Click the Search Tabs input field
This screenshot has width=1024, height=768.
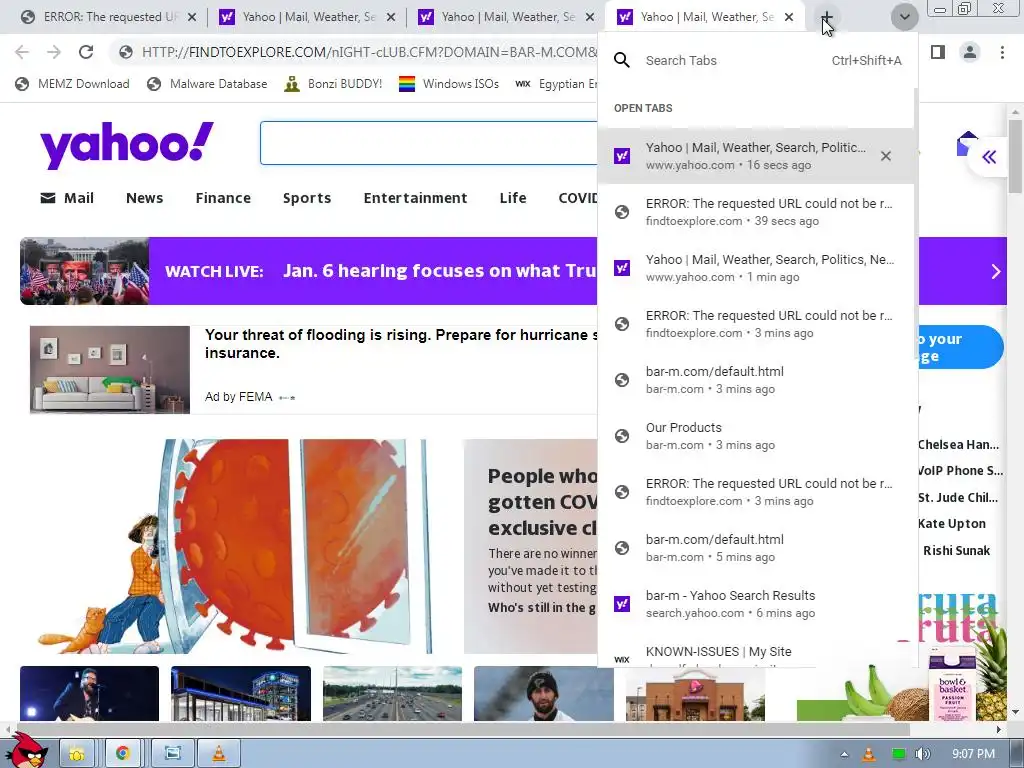(758, 61)
